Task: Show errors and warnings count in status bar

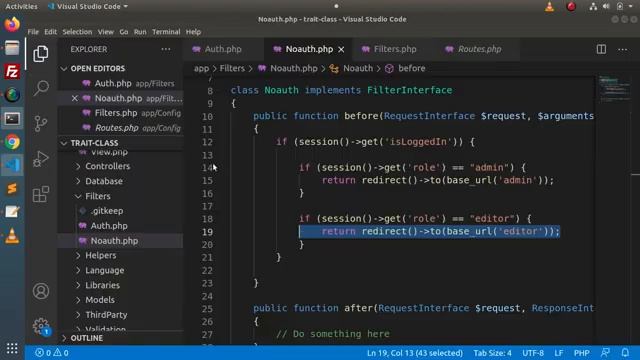Action: (52, 353)
